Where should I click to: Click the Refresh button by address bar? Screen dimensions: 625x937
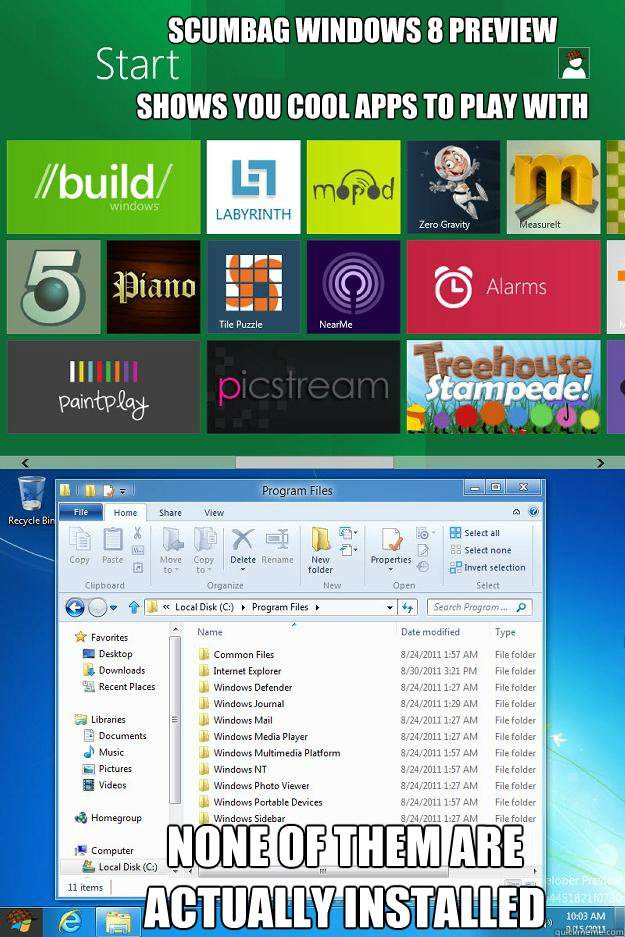(x=408, y=608)
